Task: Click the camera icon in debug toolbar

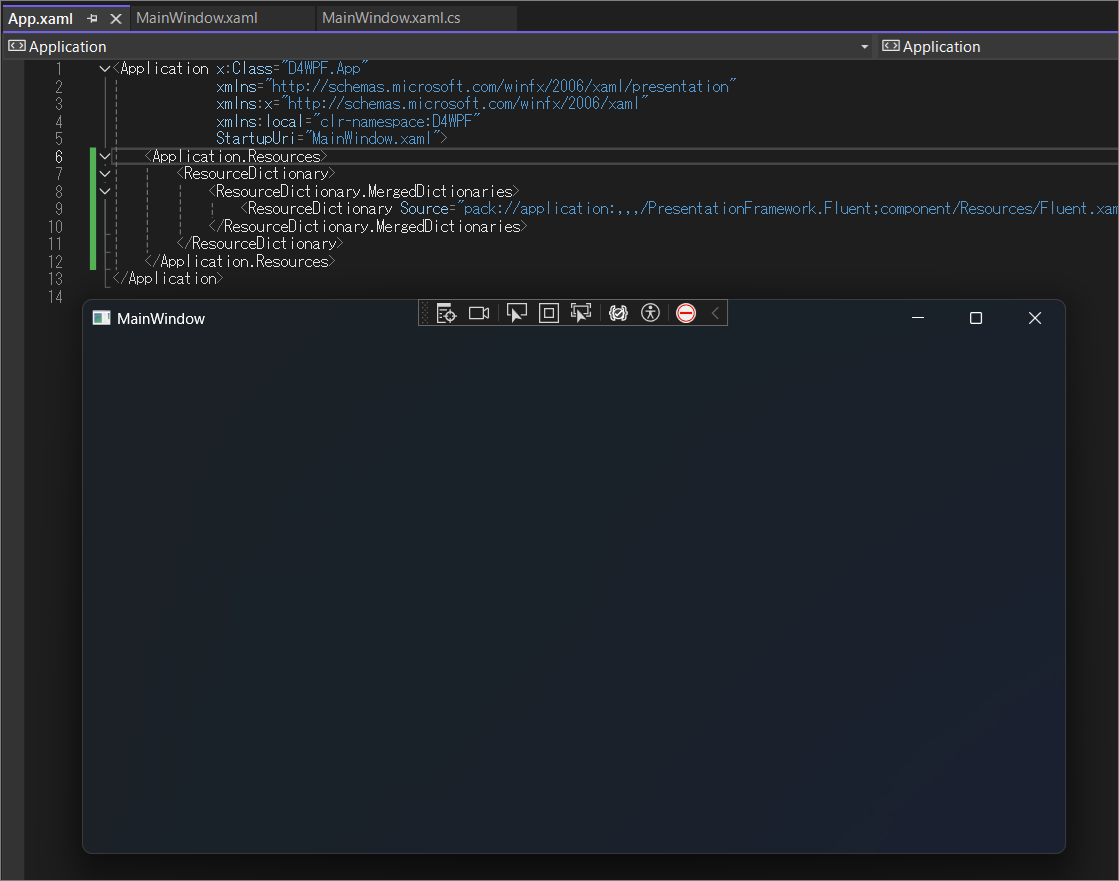Action: pyautogui.click(x=479, y=313)
